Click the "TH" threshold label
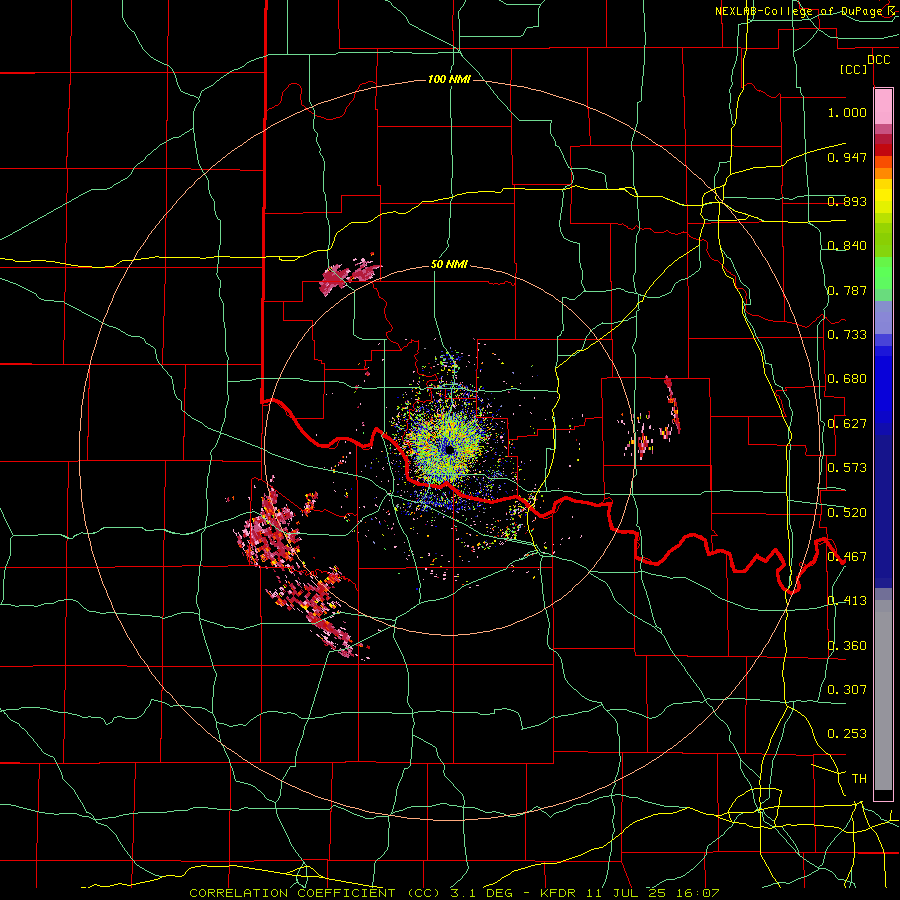This screenshot has width=900, height=900. coord(859,779)
